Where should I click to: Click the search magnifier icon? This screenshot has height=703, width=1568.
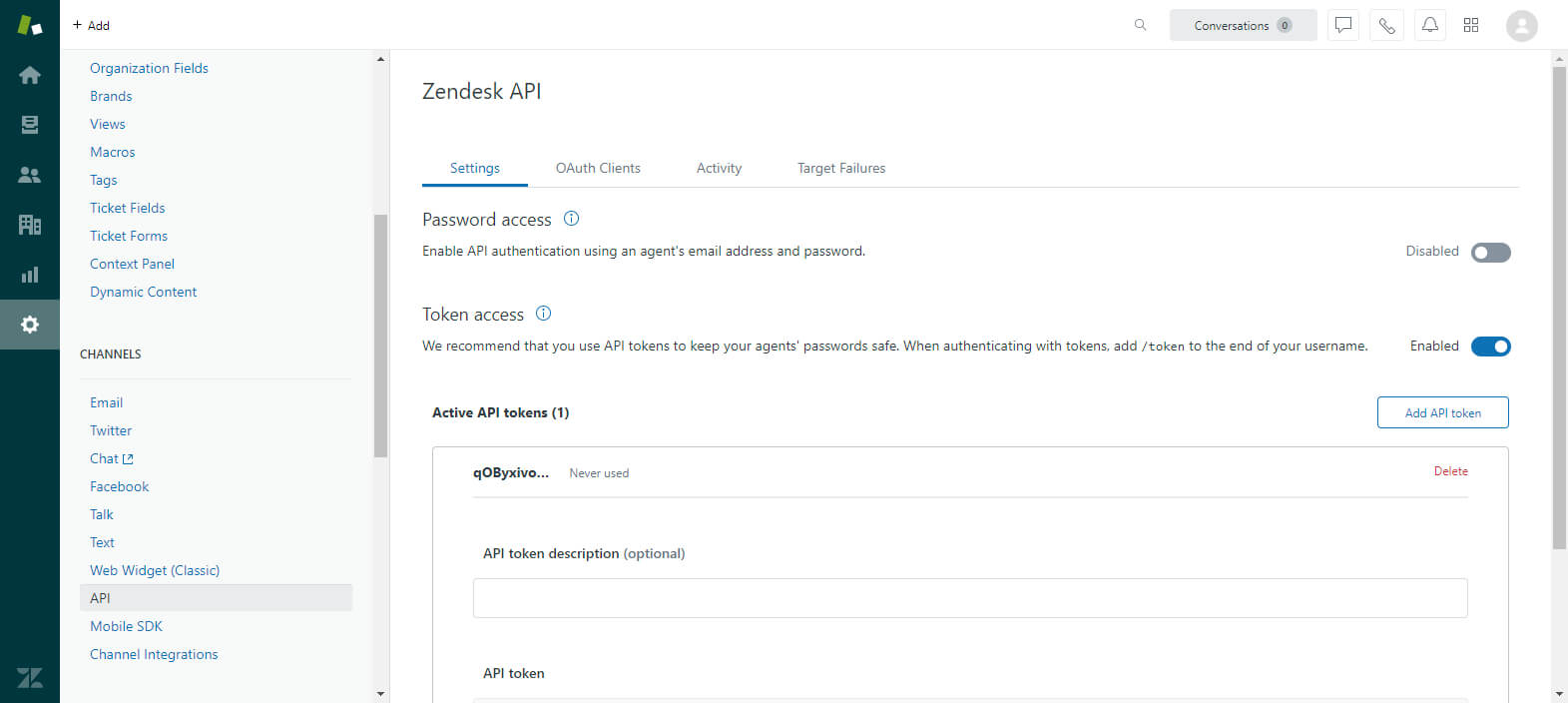[1140, 25]
